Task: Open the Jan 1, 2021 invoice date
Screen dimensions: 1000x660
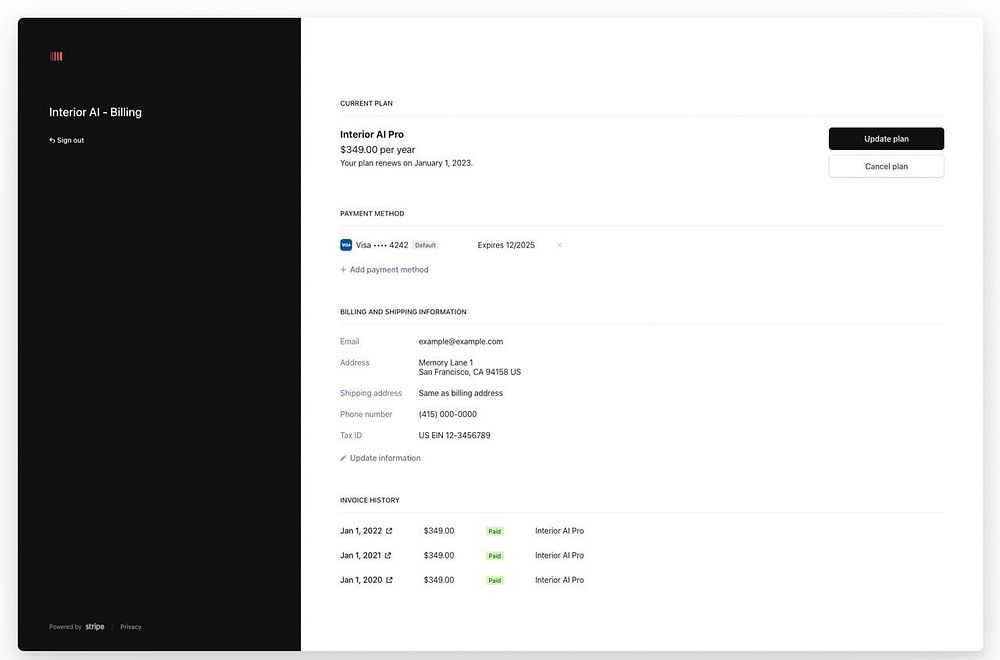Action: (360, 555)
